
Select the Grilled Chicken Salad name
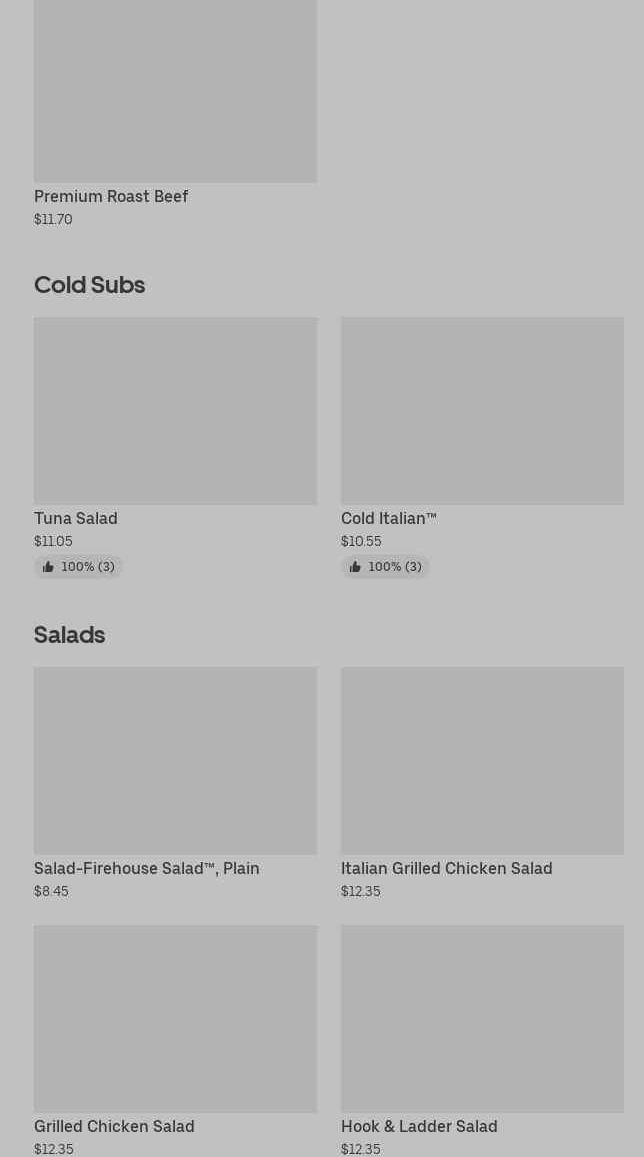(114, 1126)
